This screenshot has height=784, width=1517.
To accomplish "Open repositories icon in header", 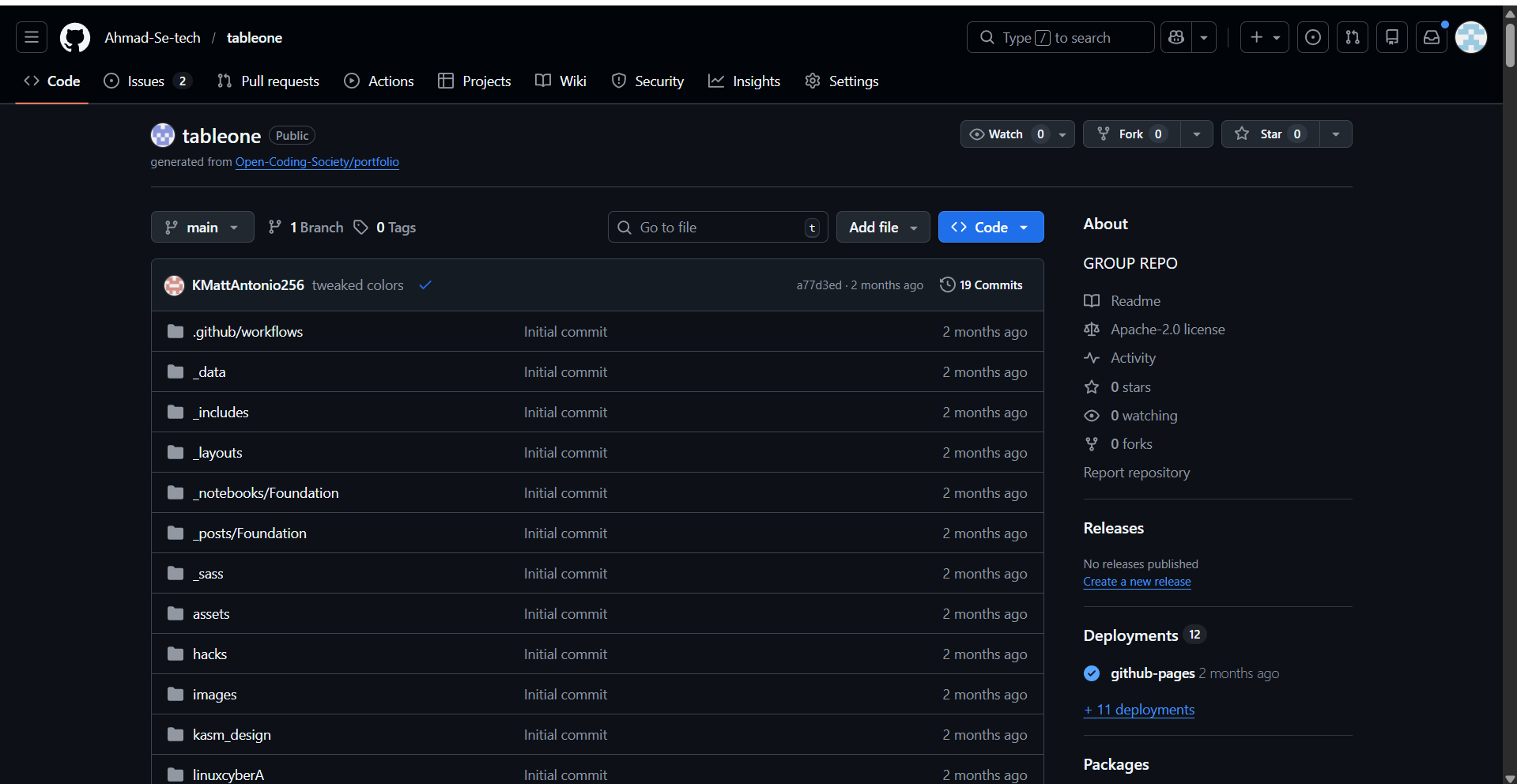I will click(x=1392, y=37).
